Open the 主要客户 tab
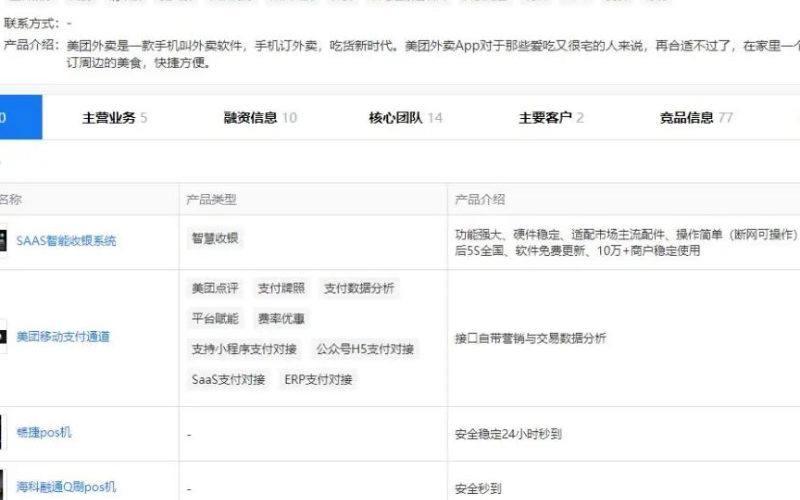Image resolution: width=800 pixels, height=500 pixels. point(551,118)
